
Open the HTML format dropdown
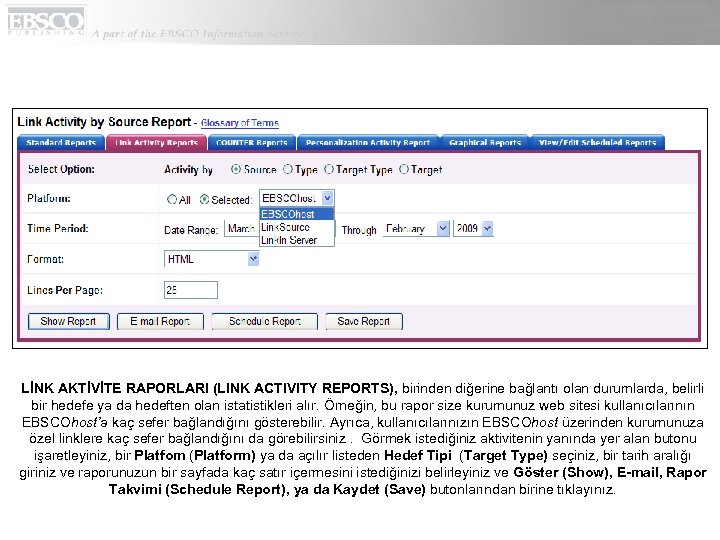pos(212,259)
